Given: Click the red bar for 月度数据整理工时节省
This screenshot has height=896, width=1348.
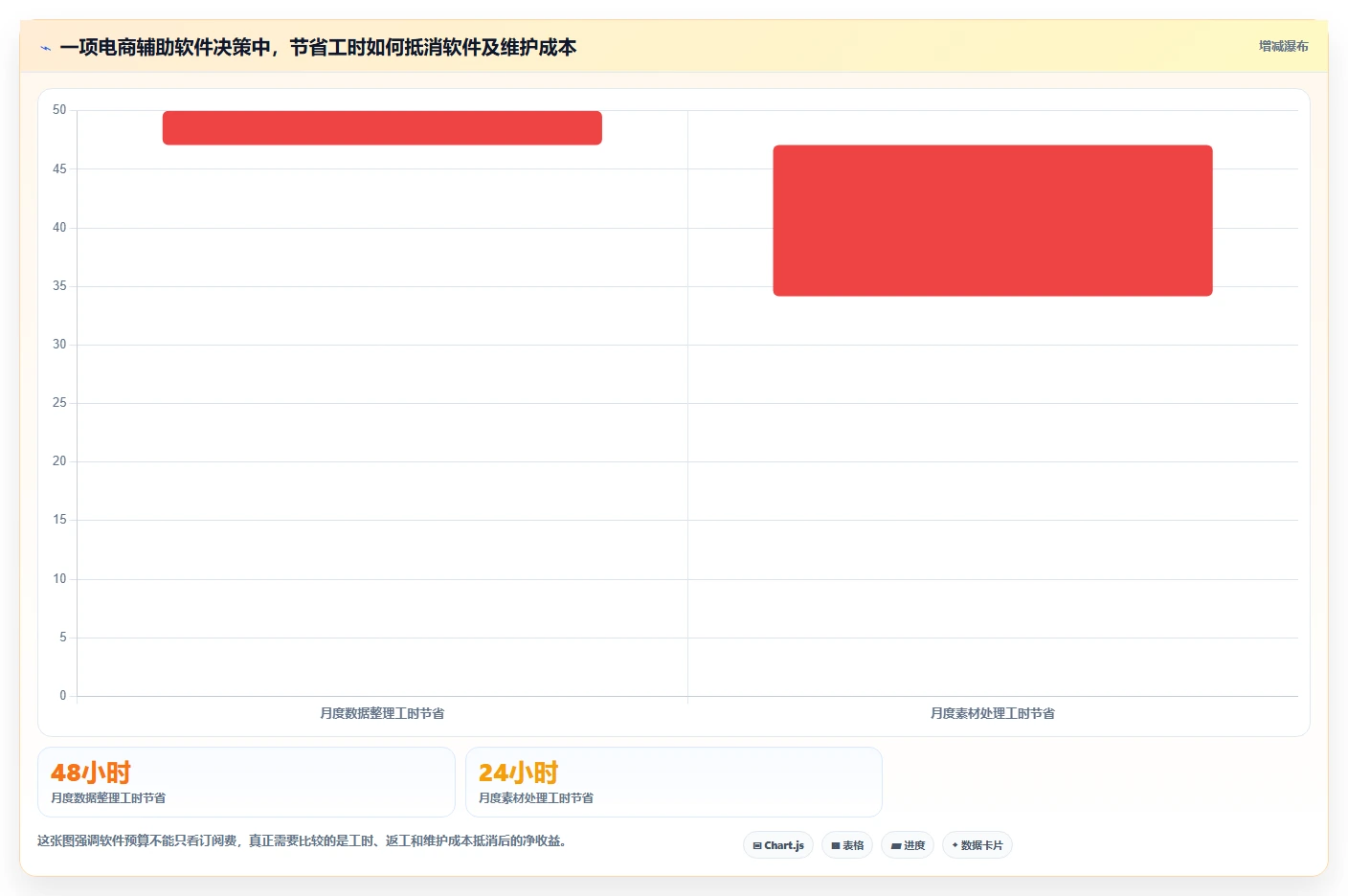Looking at the screenshot, I should point(382,128).
